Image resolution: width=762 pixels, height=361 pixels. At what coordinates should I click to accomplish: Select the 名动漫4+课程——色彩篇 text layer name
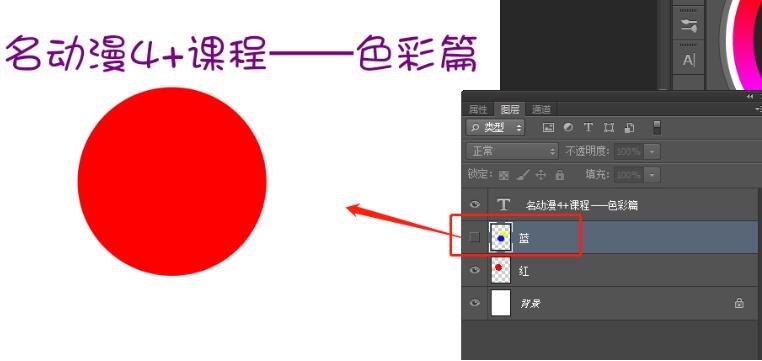pos(582,205)
